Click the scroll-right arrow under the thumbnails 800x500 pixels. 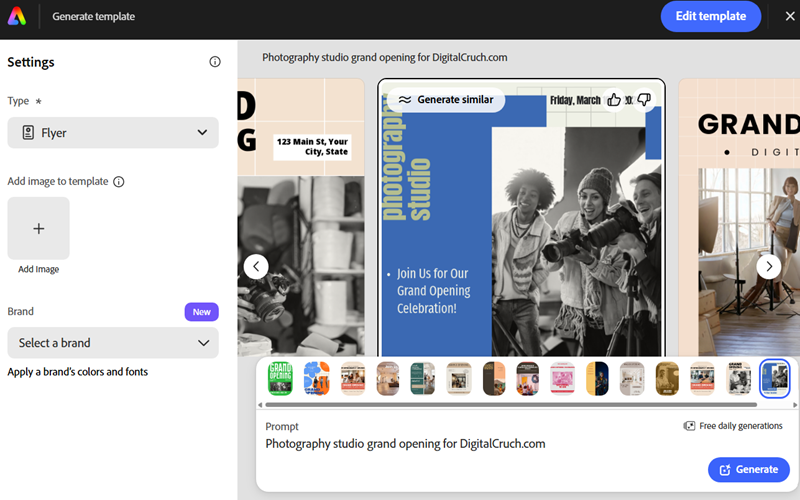(x=794, y=405)
